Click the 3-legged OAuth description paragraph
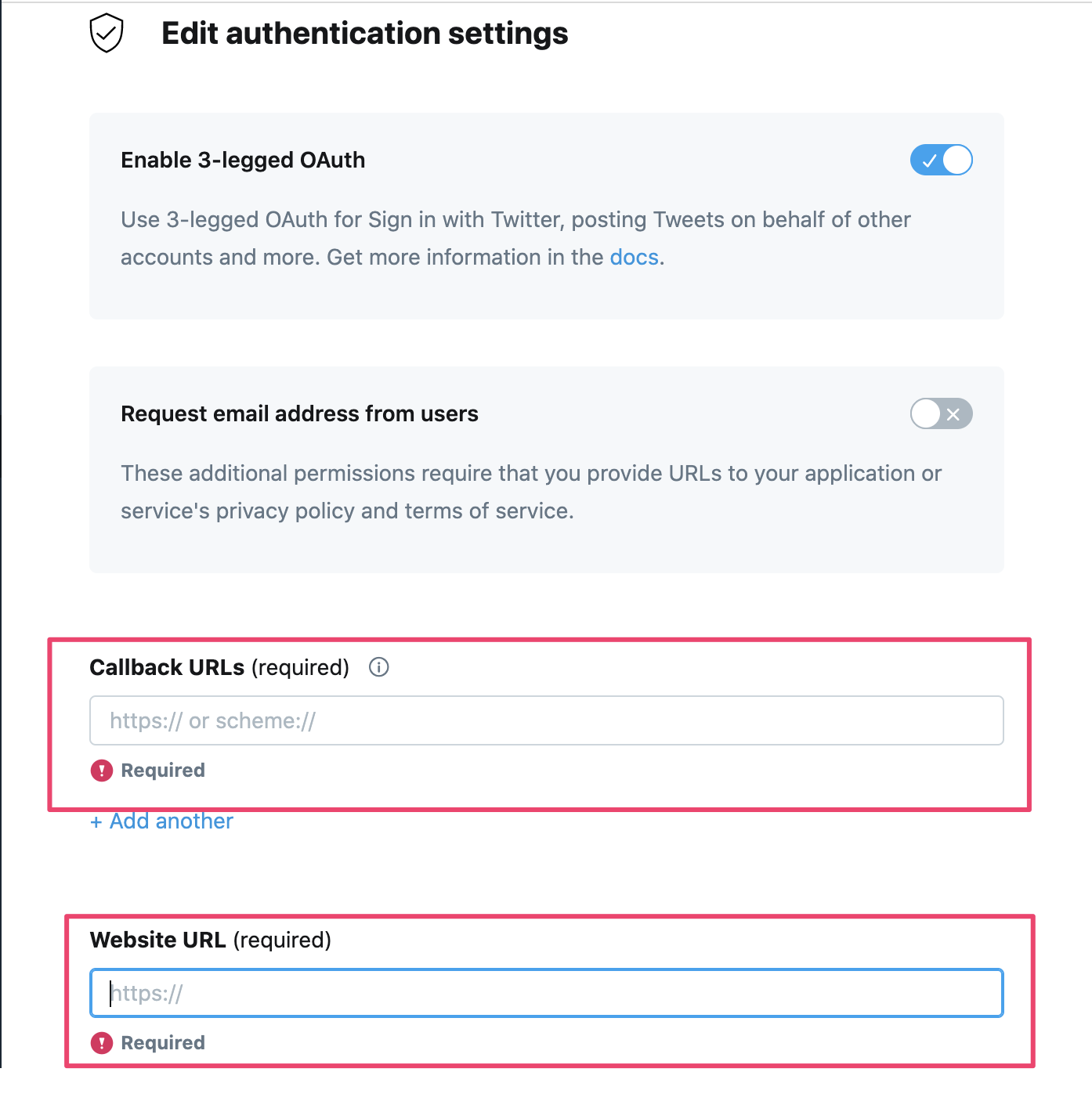This screenshot has height=1101, width=1092. (x=515, y=238)
